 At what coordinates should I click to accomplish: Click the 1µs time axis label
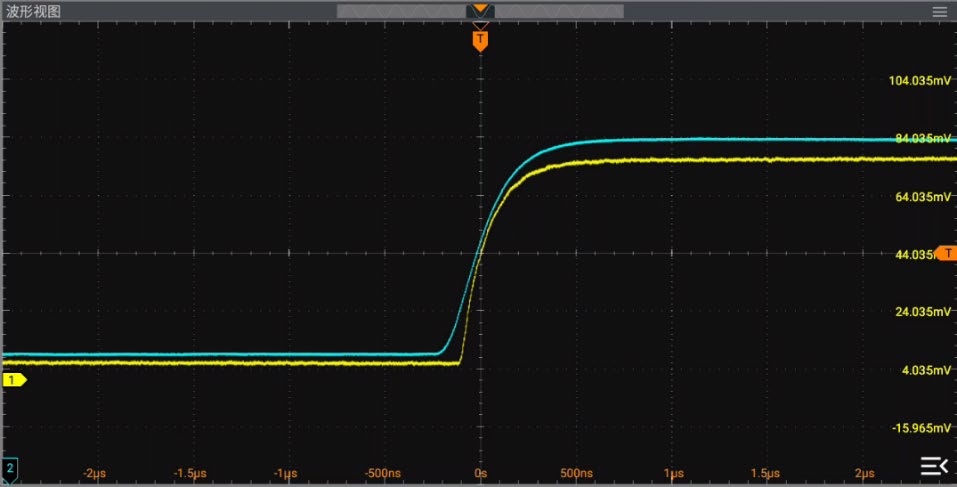673,473
